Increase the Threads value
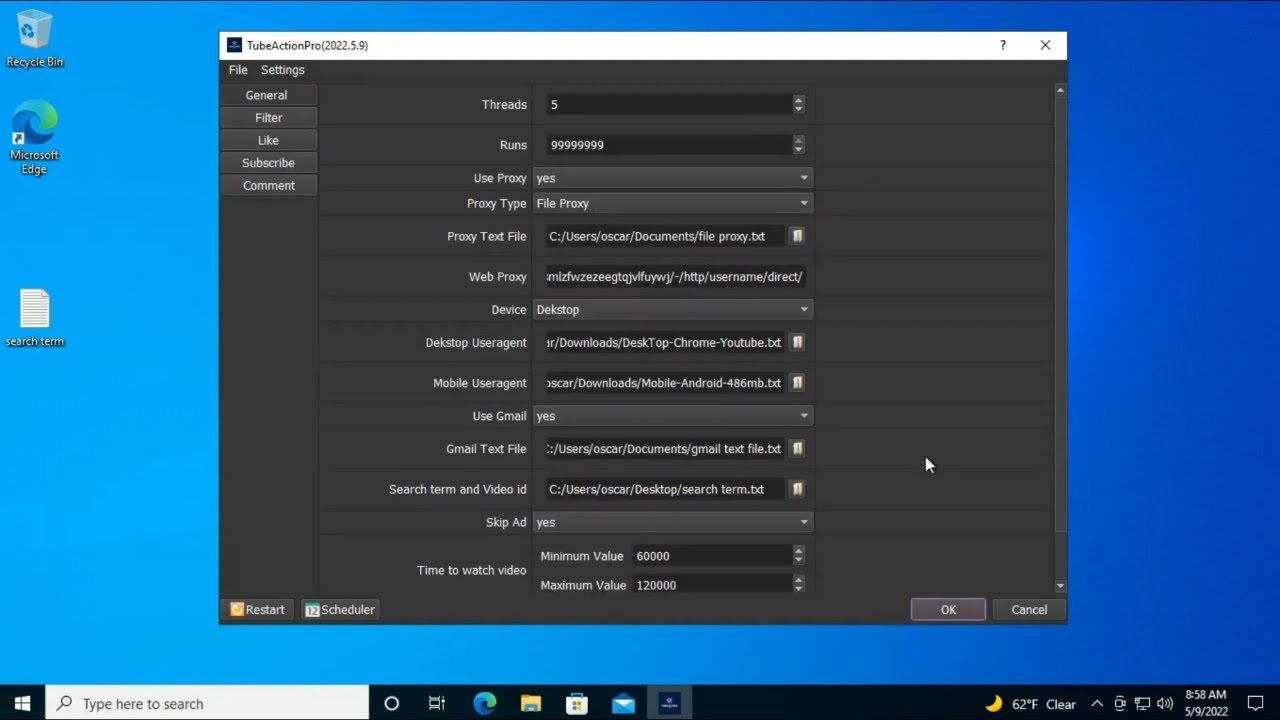1280x720 pixels. tap(798, 100)
